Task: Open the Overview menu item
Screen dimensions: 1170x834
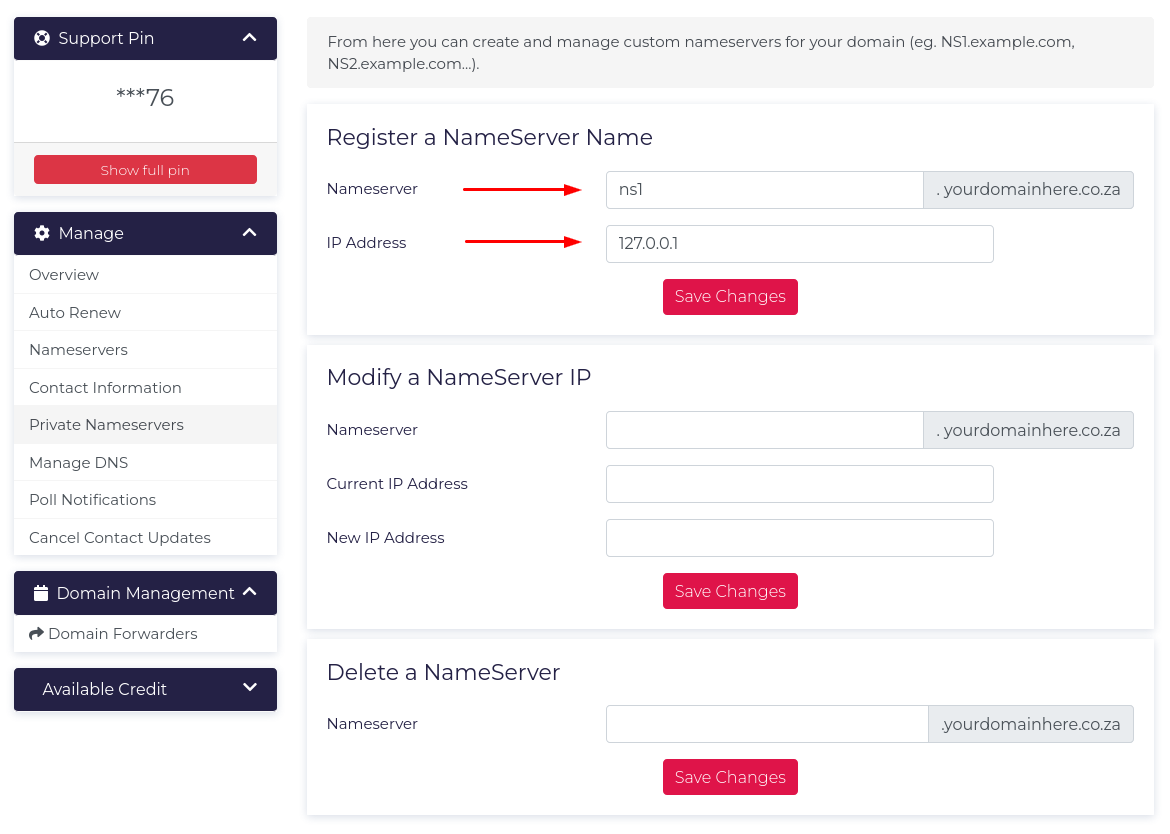Action: (64, 275)
